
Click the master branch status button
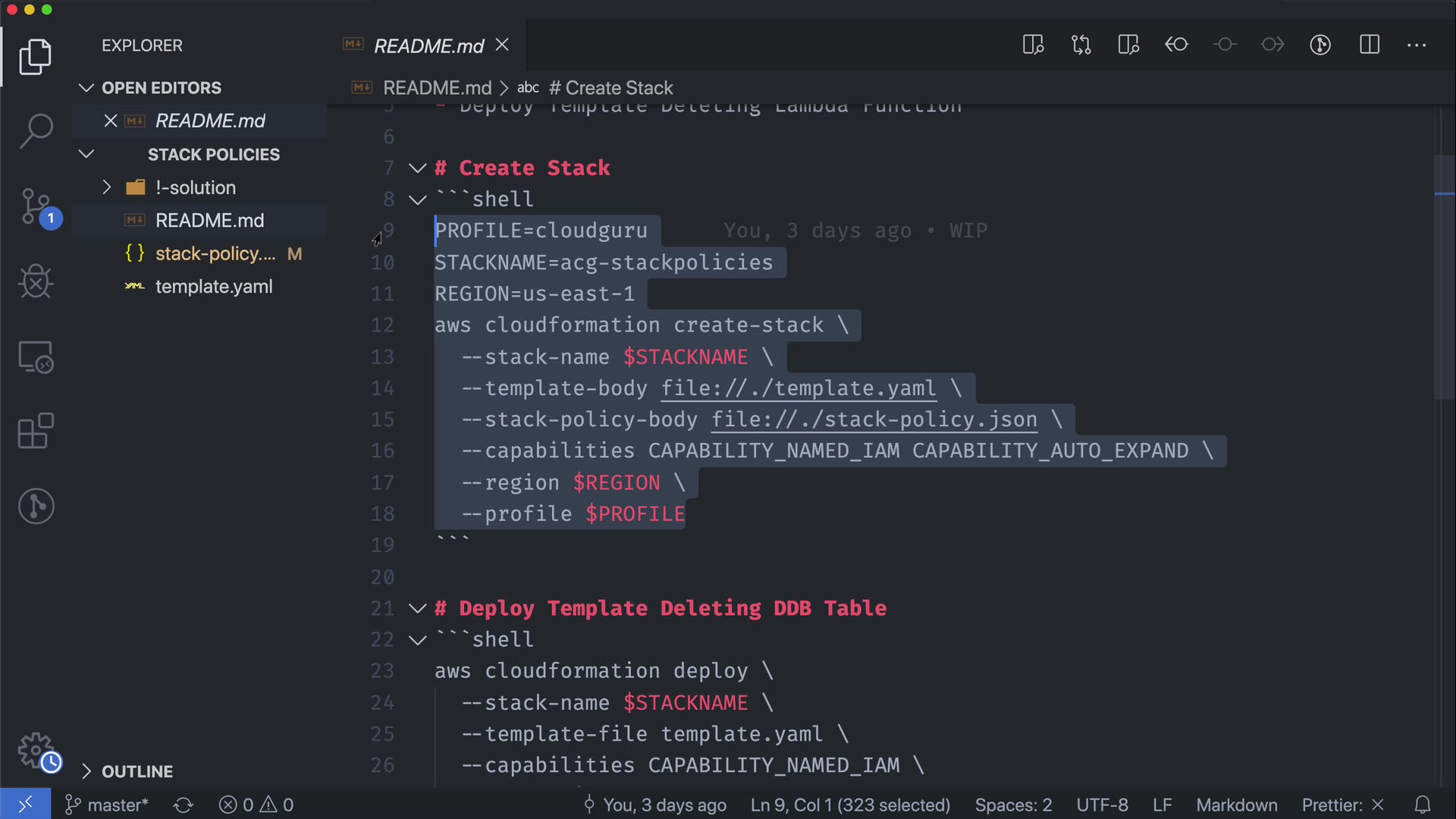tap(107, 805)
